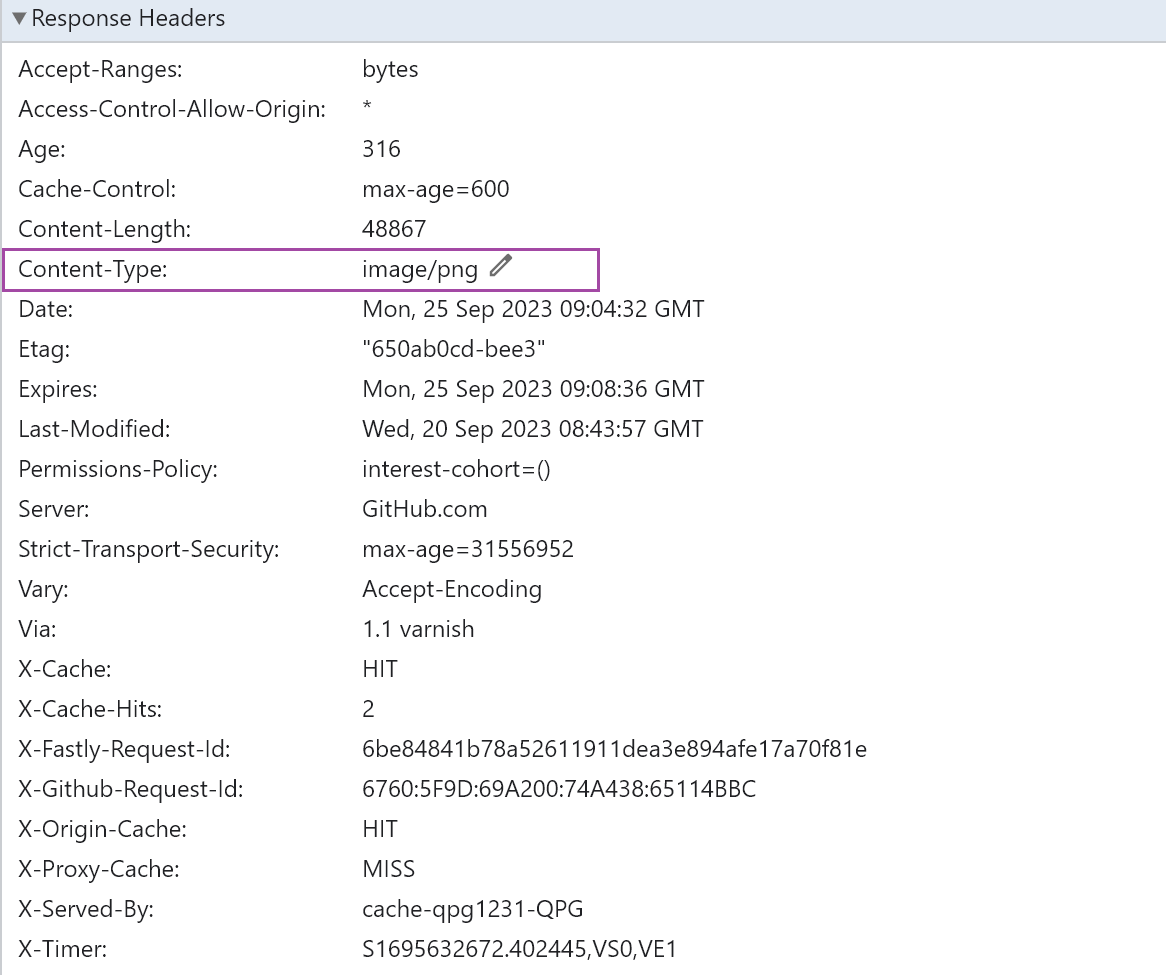Click the Accept-Ranges header name

(100, 70)
